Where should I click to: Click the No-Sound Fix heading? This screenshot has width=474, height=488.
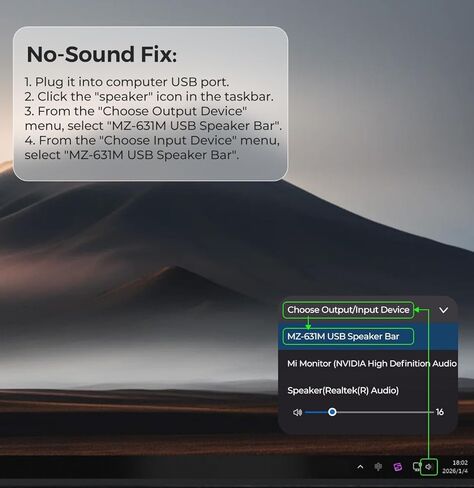[x=102, y=54]
